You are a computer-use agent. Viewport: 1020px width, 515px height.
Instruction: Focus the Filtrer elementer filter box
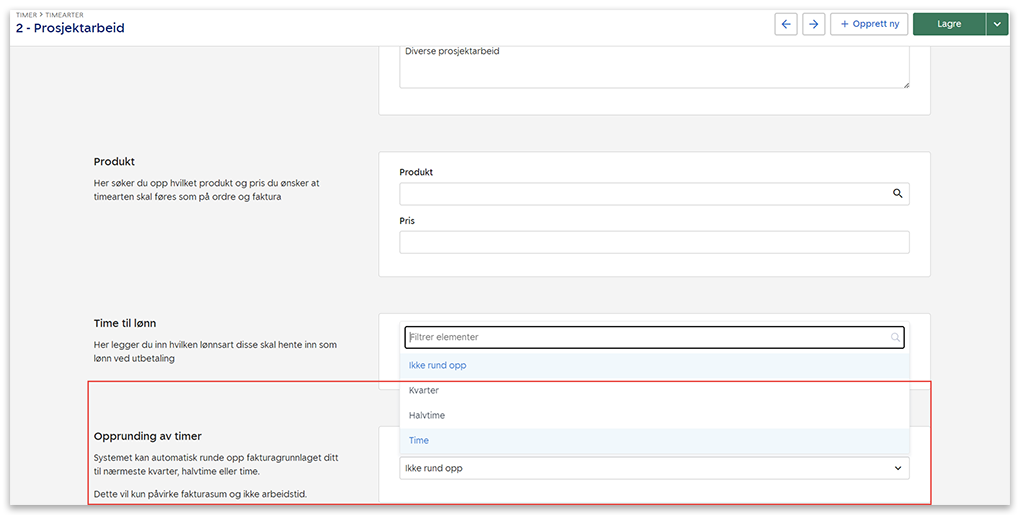pyautogui.click(x=645, y=338)
